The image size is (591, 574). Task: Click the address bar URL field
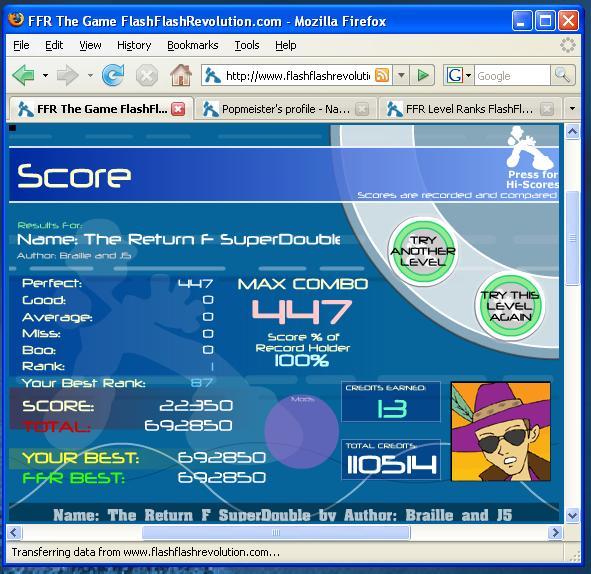tap(297, 76)
